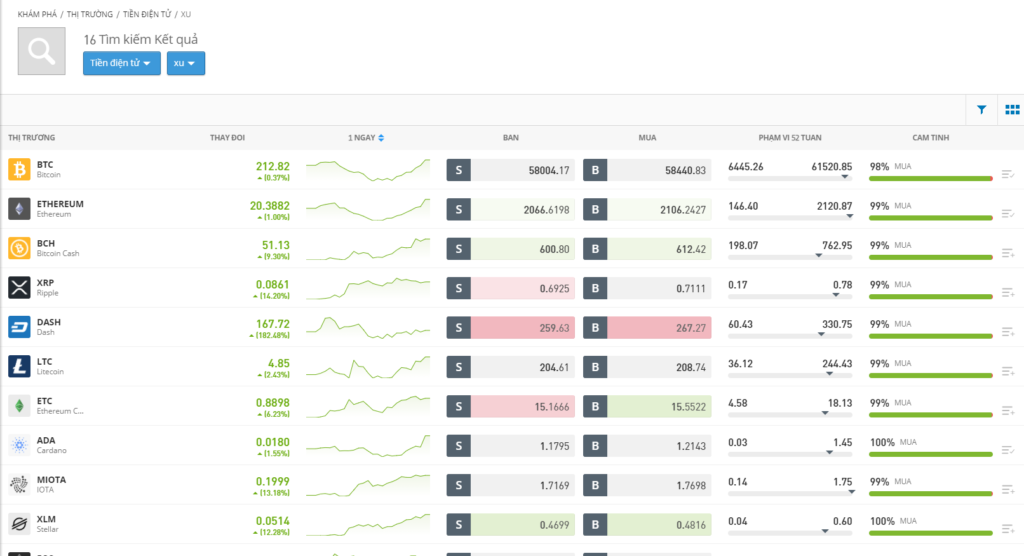
Task: Click DASH 52-week range slider
Action: [x=790, y=335]
